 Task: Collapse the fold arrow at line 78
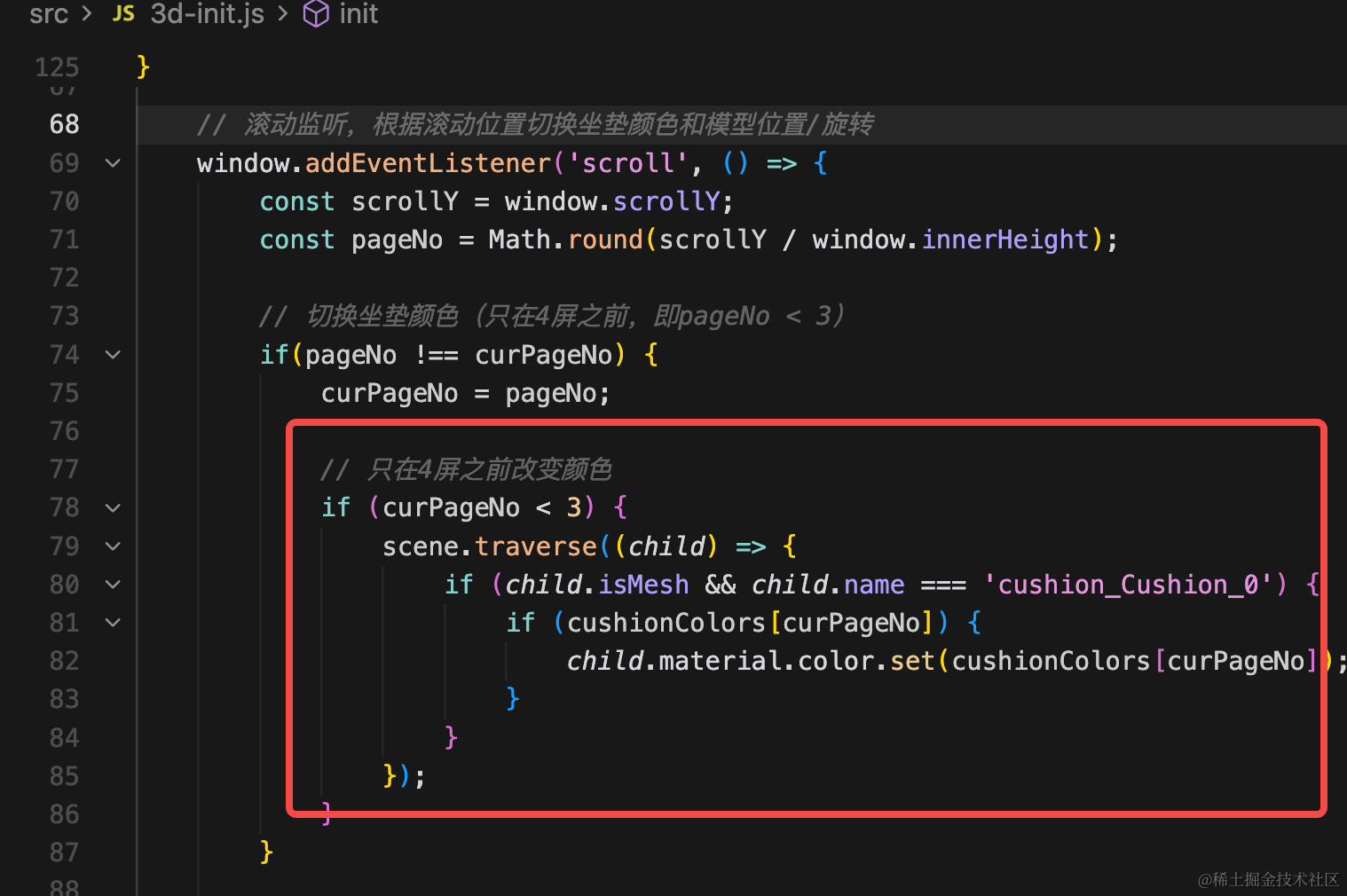pyautogui.click(x=113, y=508)
